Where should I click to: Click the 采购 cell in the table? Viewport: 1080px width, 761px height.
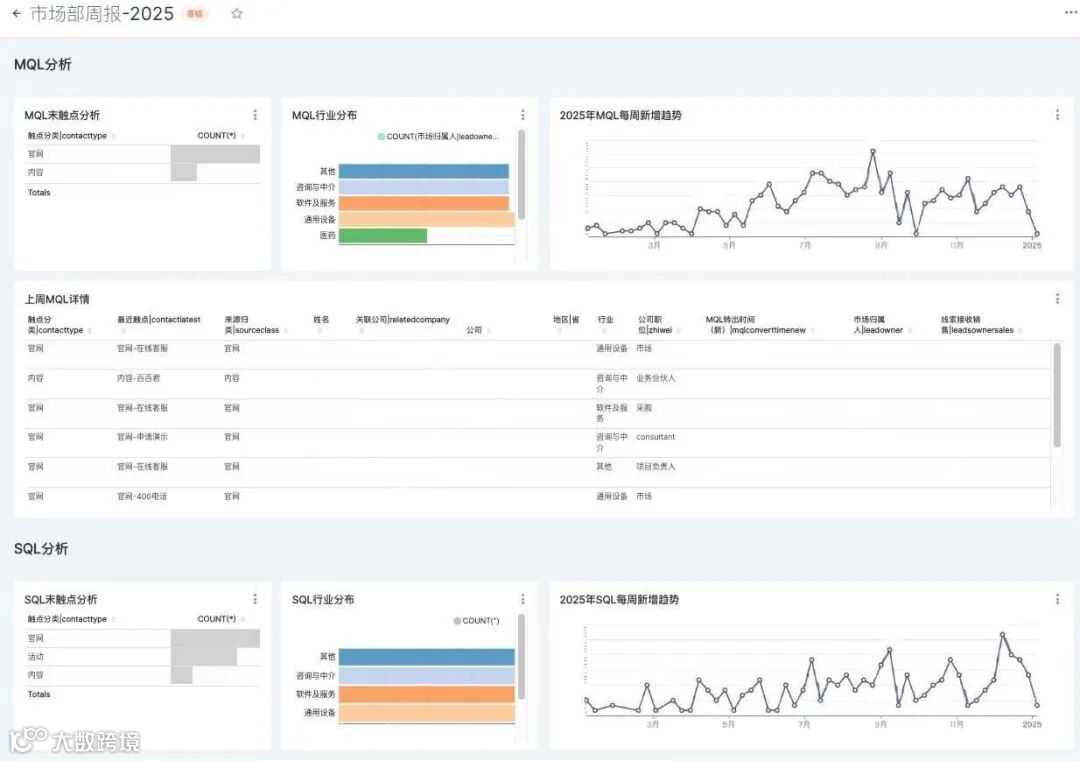[644, 408]
